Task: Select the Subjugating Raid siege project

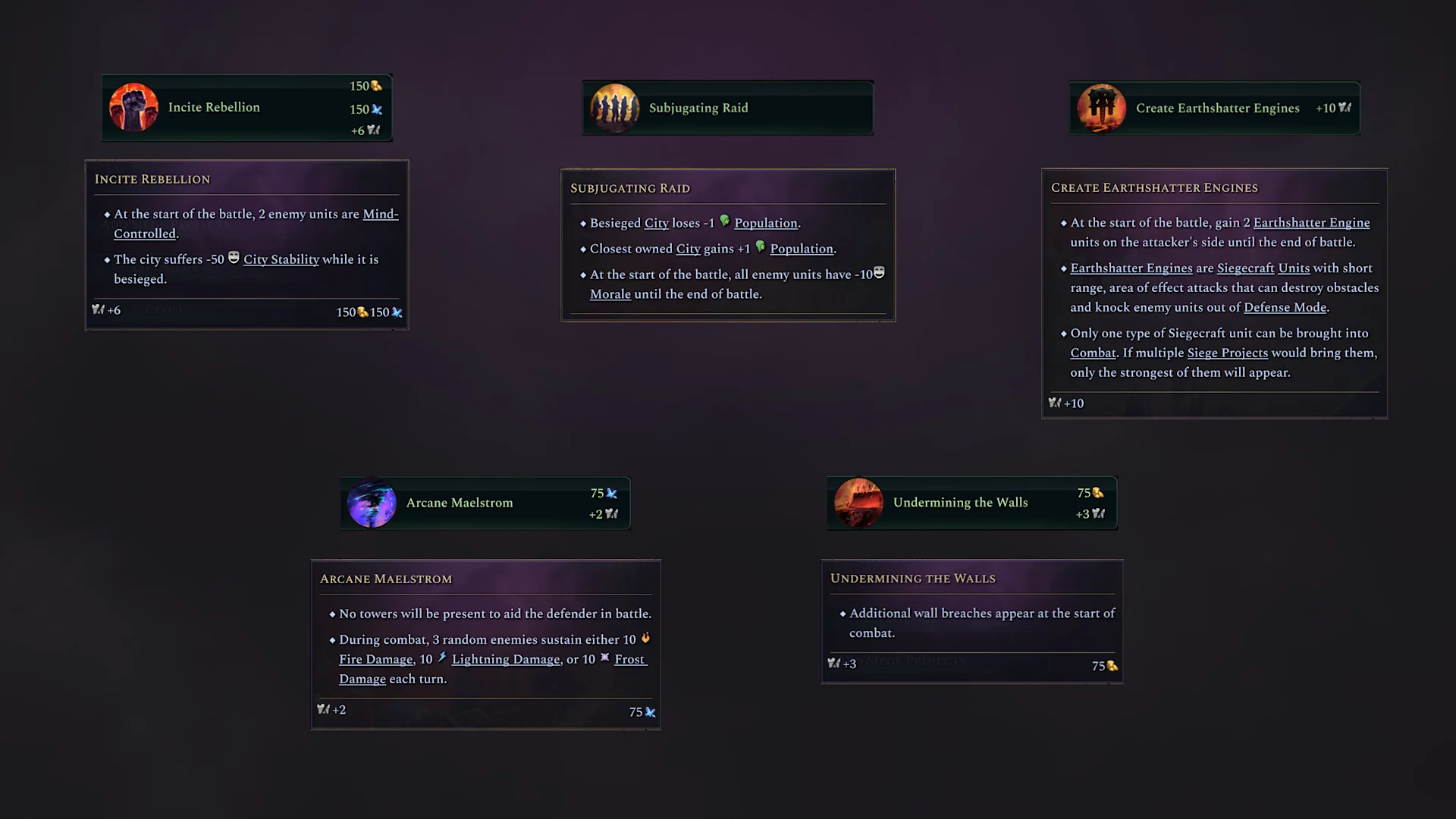Action: coord(728,108)
